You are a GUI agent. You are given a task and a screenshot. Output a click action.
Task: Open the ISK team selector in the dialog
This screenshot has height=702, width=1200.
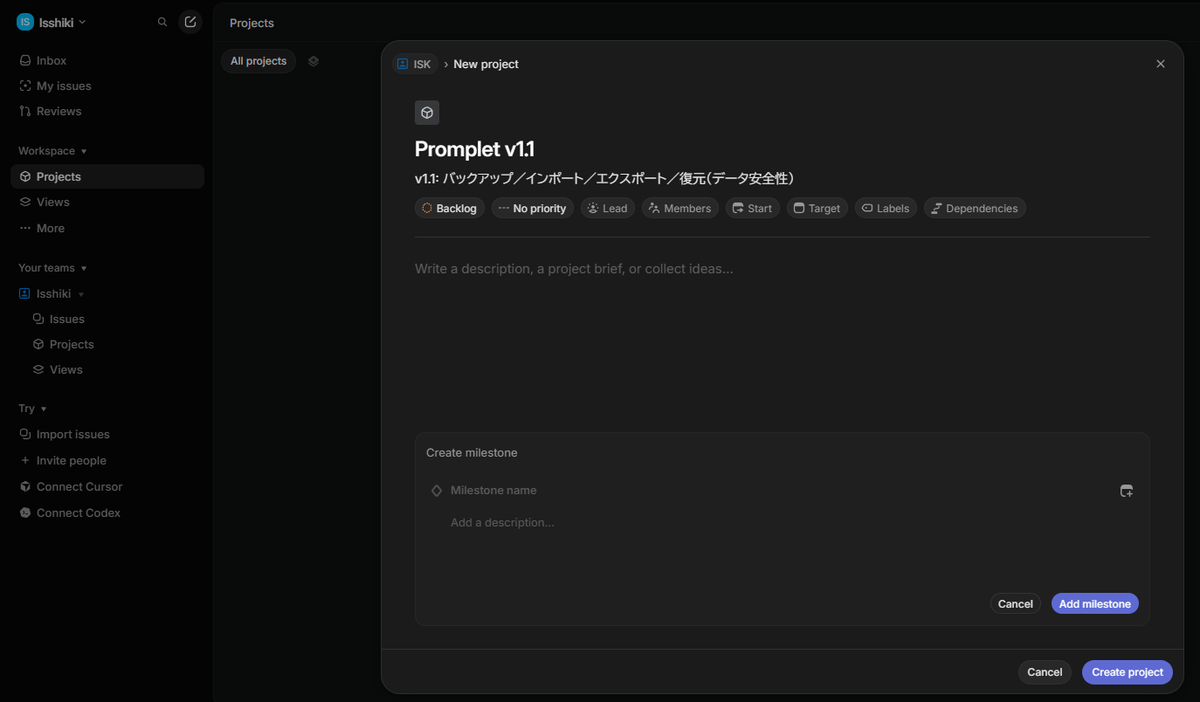tap(415, 64)
